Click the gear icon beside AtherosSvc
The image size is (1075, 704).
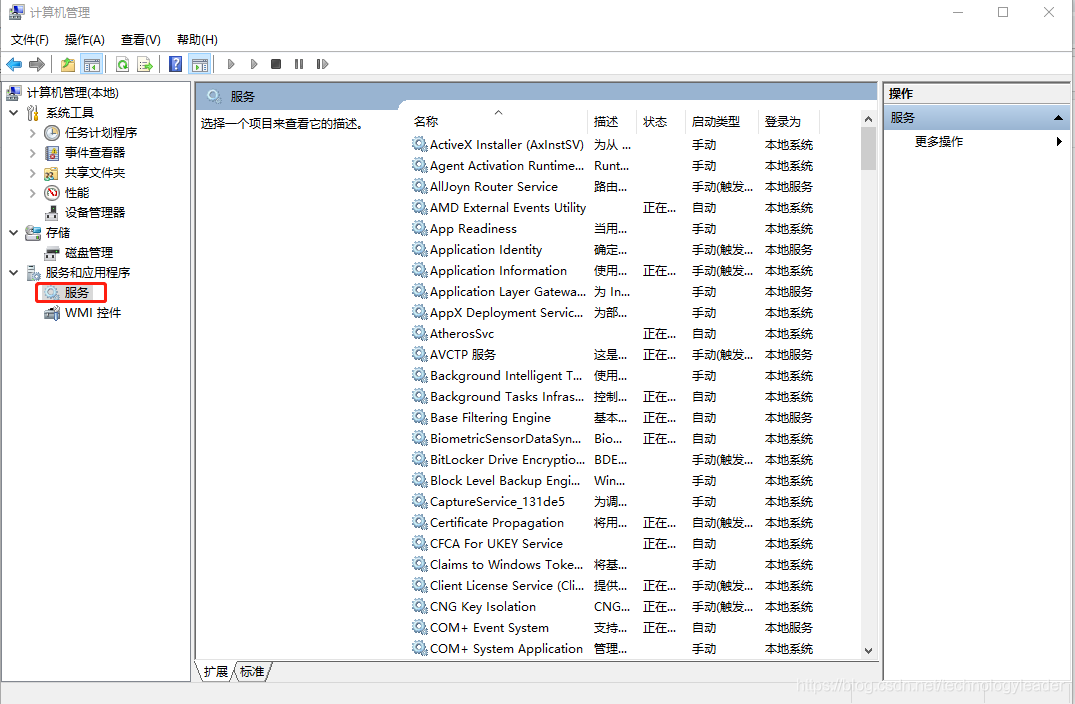[420, 333]
